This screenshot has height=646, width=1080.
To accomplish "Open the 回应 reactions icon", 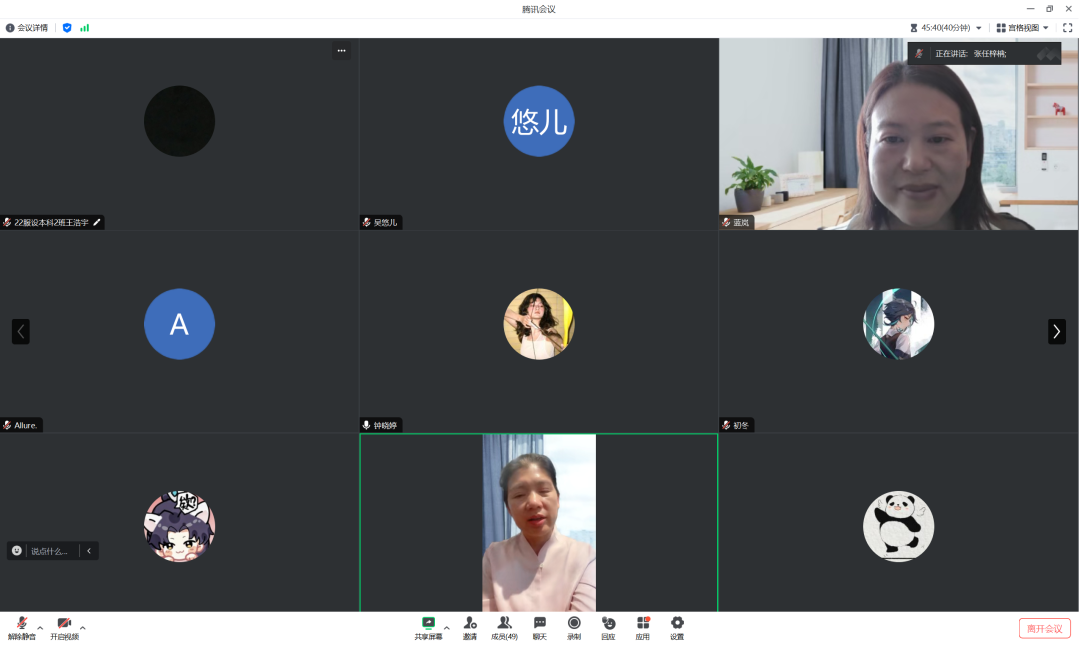I will click(x=608, y=627).
